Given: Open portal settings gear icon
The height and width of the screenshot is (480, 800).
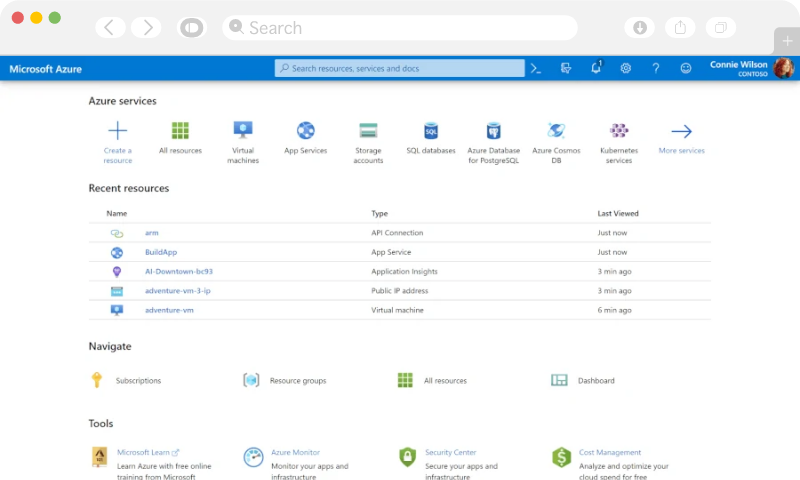Looking at the screenshot, I should tap(626, 69).
